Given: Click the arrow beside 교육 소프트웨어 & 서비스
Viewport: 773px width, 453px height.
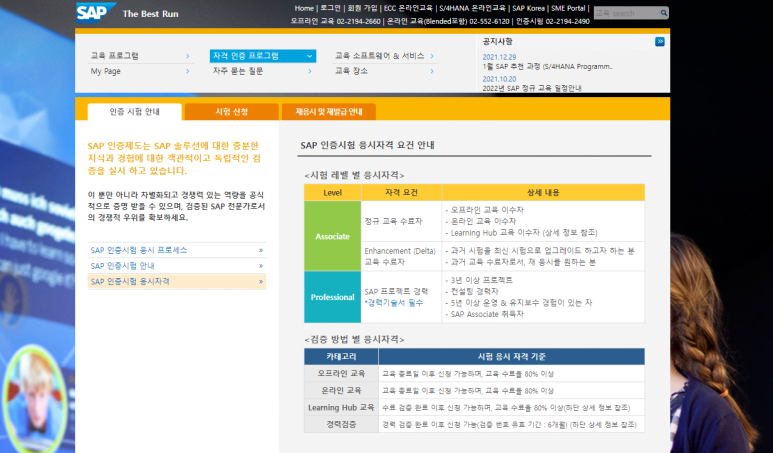Looking at the screenshot, I should click(x=432, y=56).
